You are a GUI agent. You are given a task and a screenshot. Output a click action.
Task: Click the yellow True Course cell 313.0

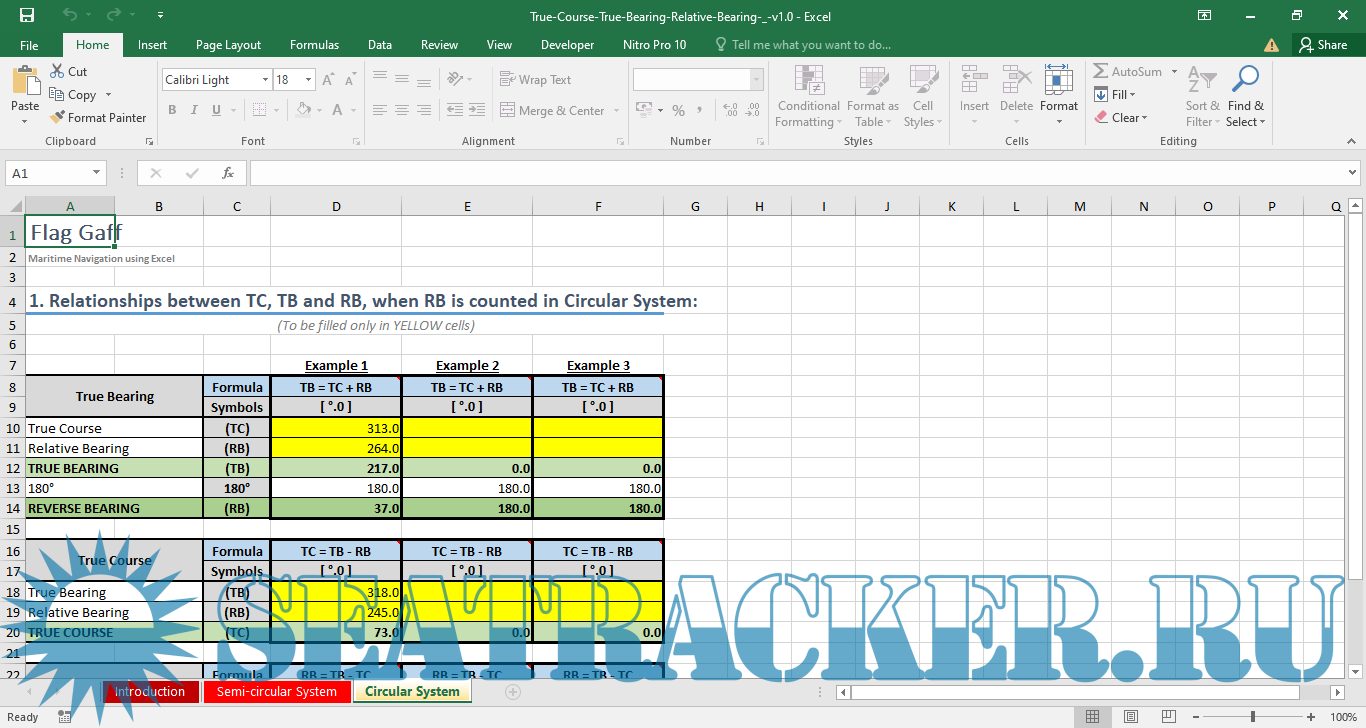[x=336, y=428]
